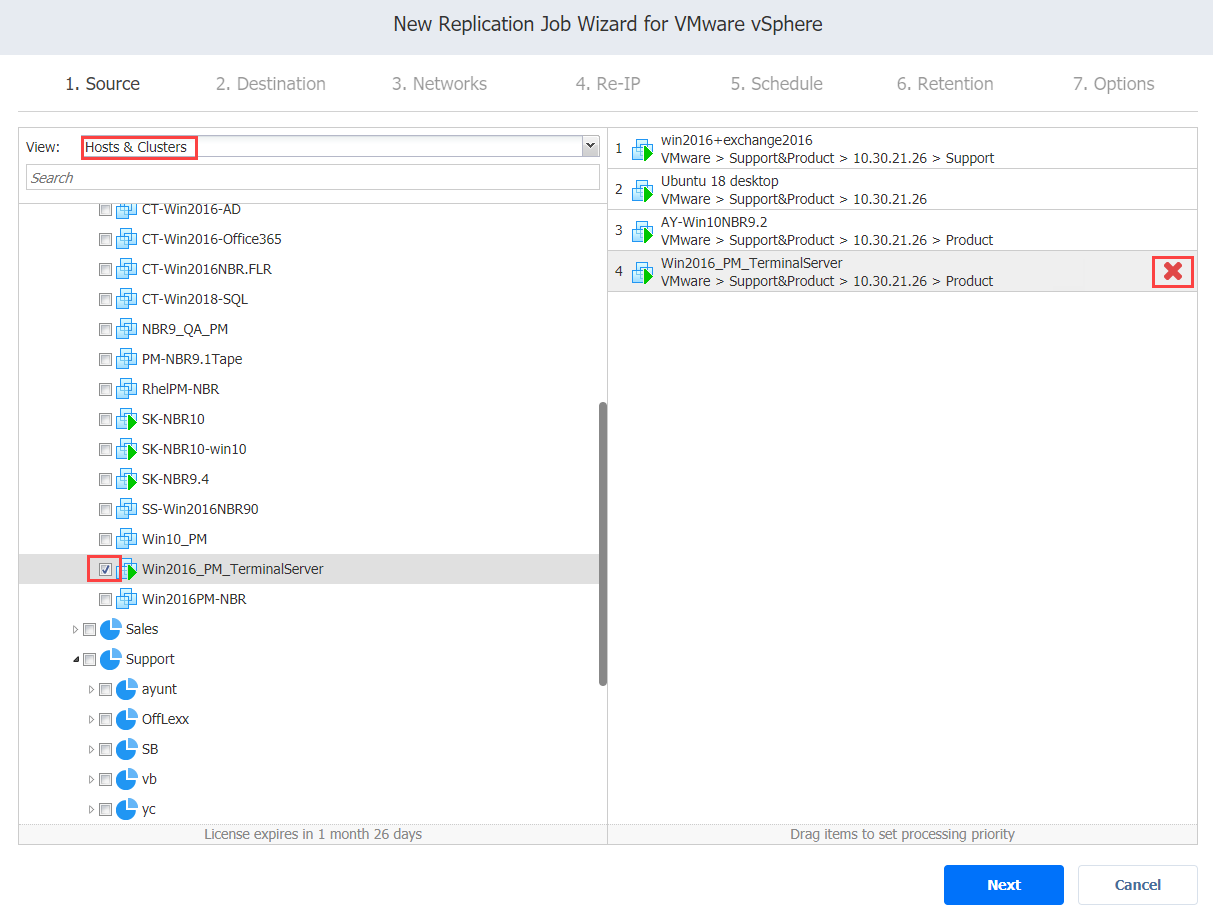This screenshot has width=1213, height=907.
Task: Click the SS-Win2016NBR90 VM icon
Action: [x=126, y=510]
